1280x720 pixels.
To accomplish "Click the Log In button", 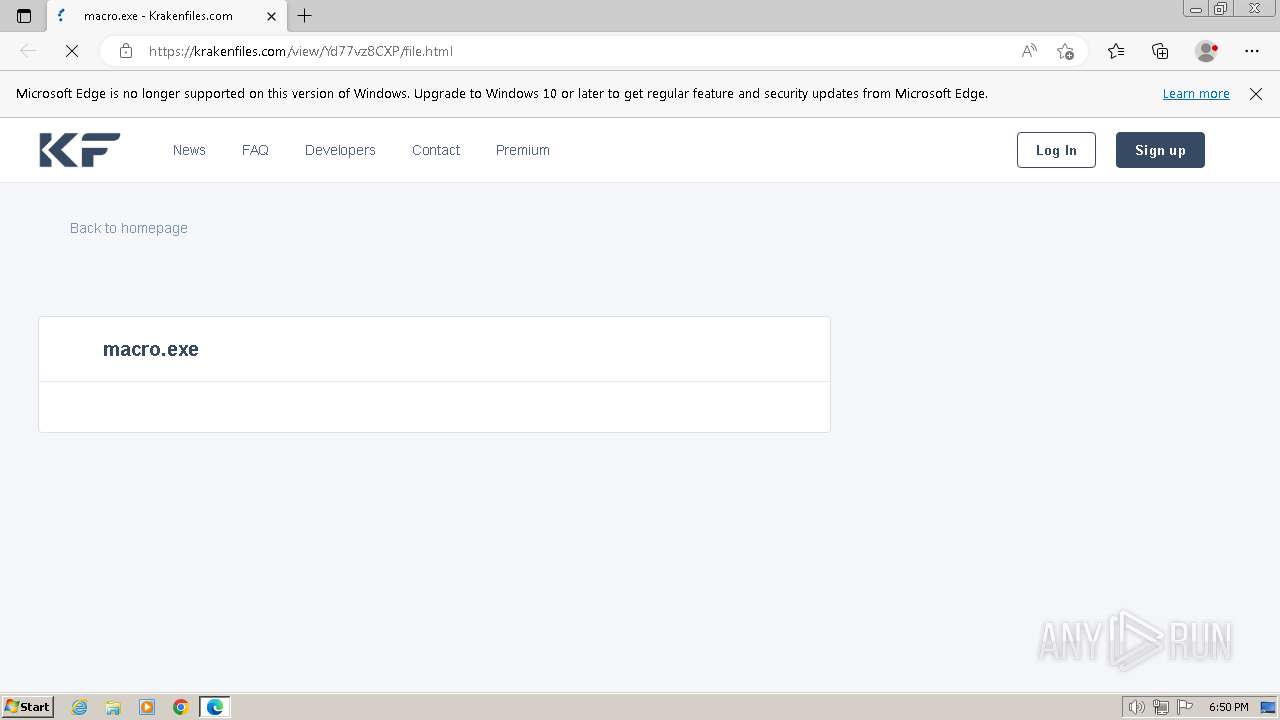I will [1056, 150].
